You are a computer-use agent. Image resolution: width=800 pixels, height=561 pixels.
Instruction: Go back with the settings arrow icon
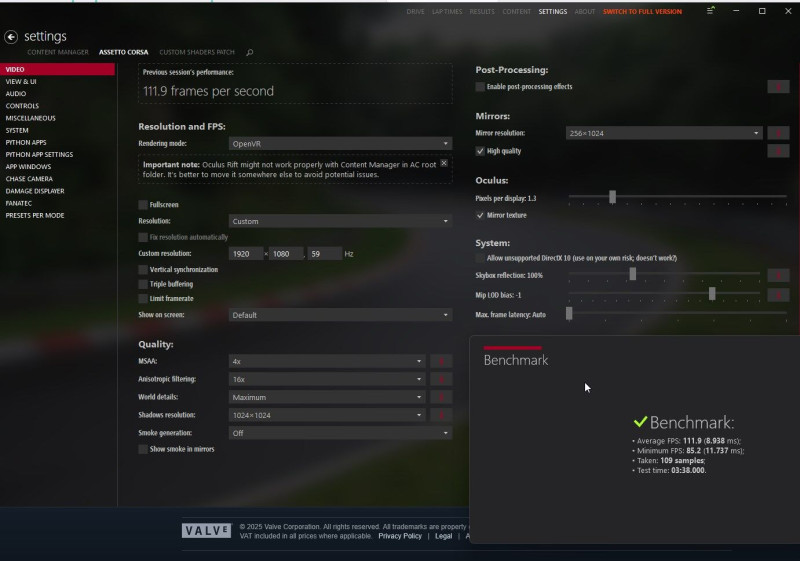coord(11,37)
